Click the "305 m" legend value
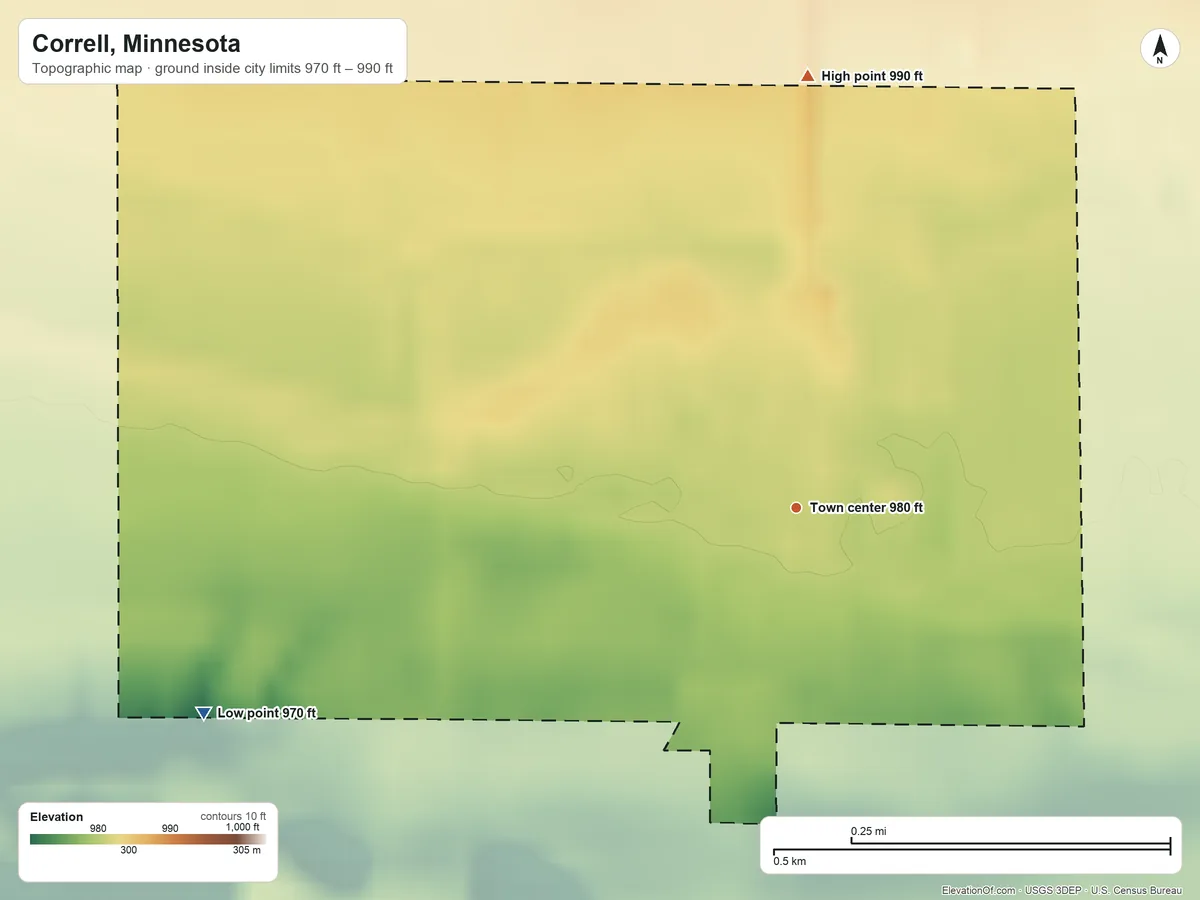This screenshot has width=1200, height=900. [x=247, y=850]
